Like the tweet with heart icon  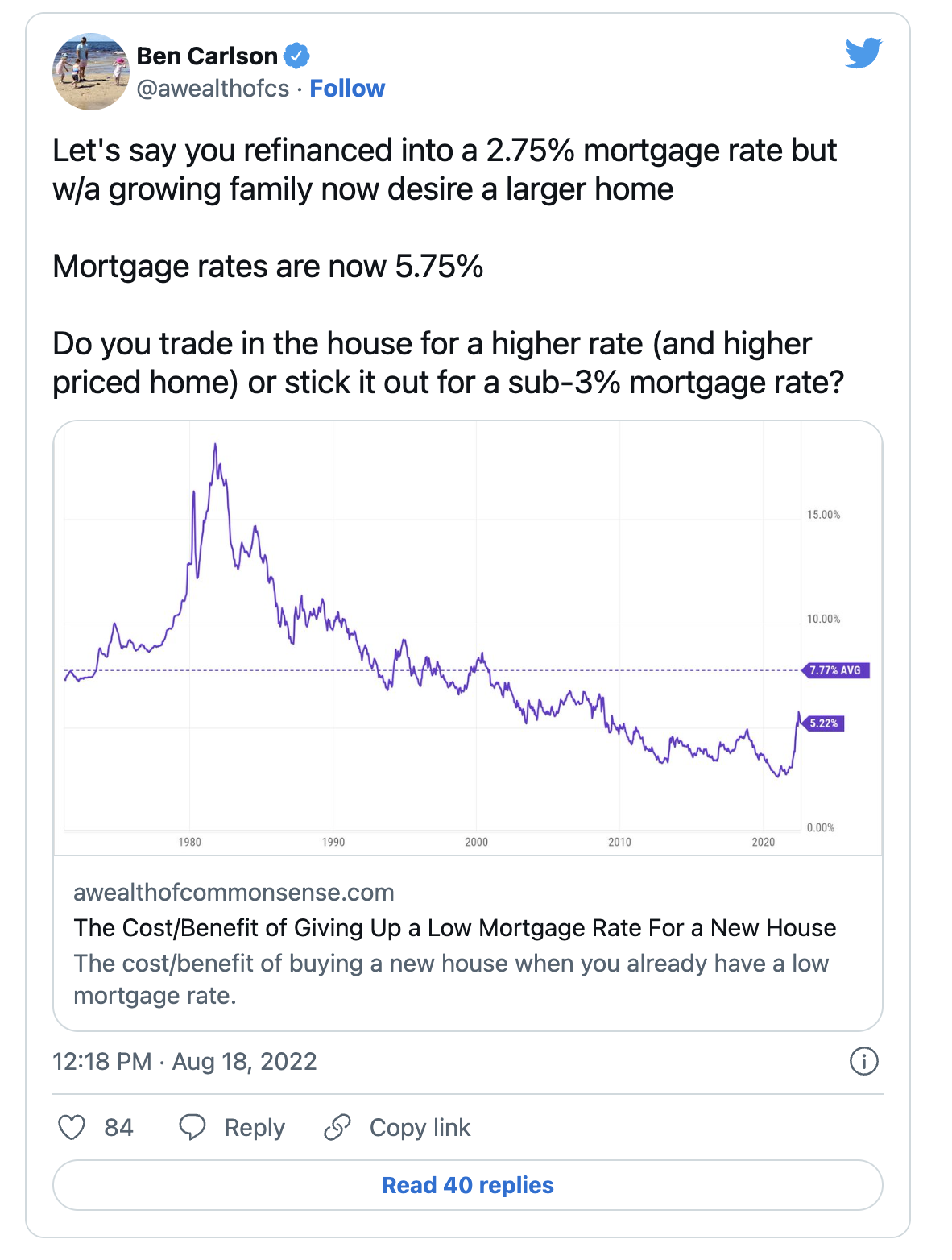tap(72, 1127)
